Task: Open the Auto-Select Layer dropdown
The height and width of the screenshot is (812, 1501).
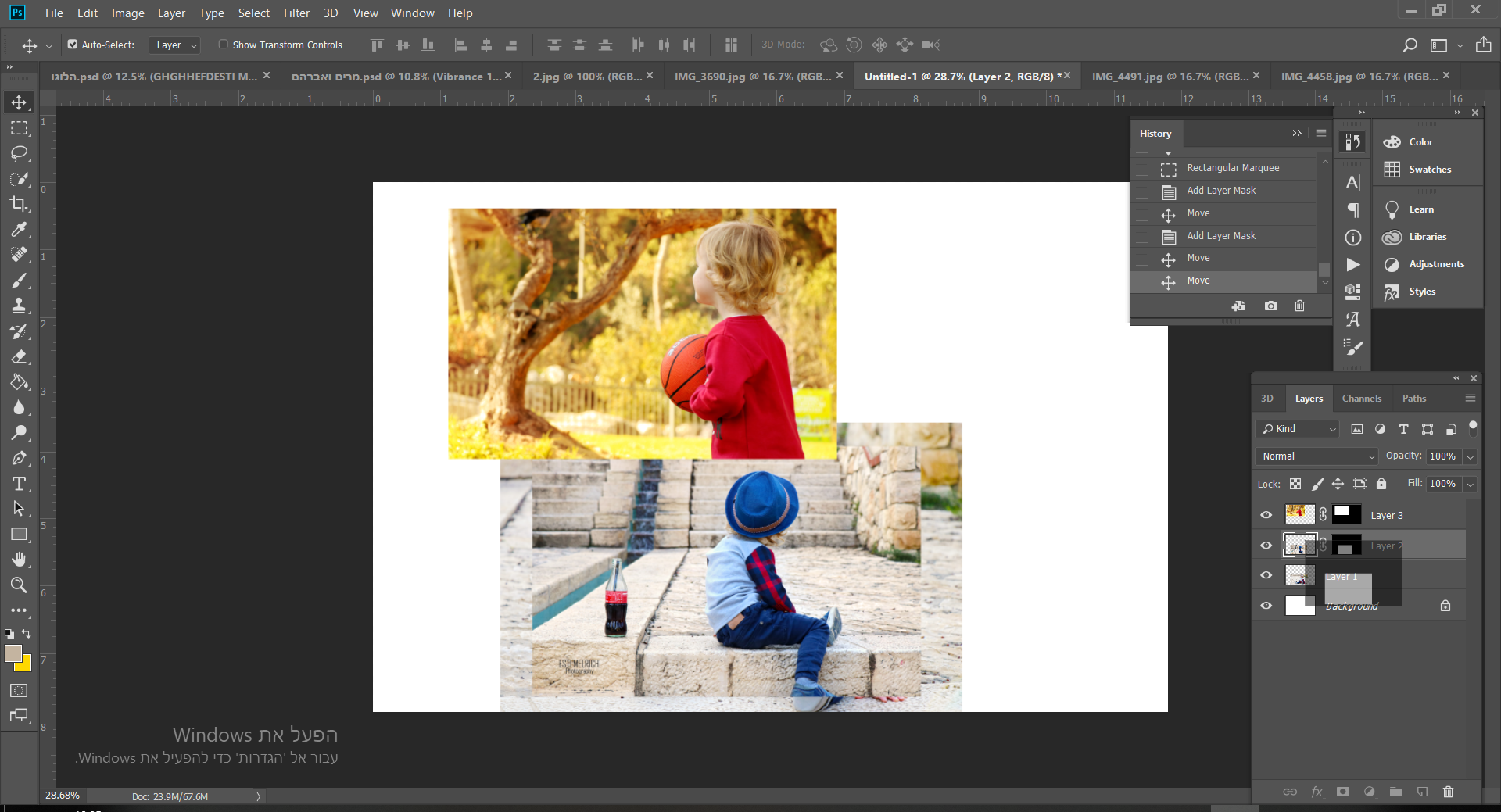Action: click(x=175, y=45)
